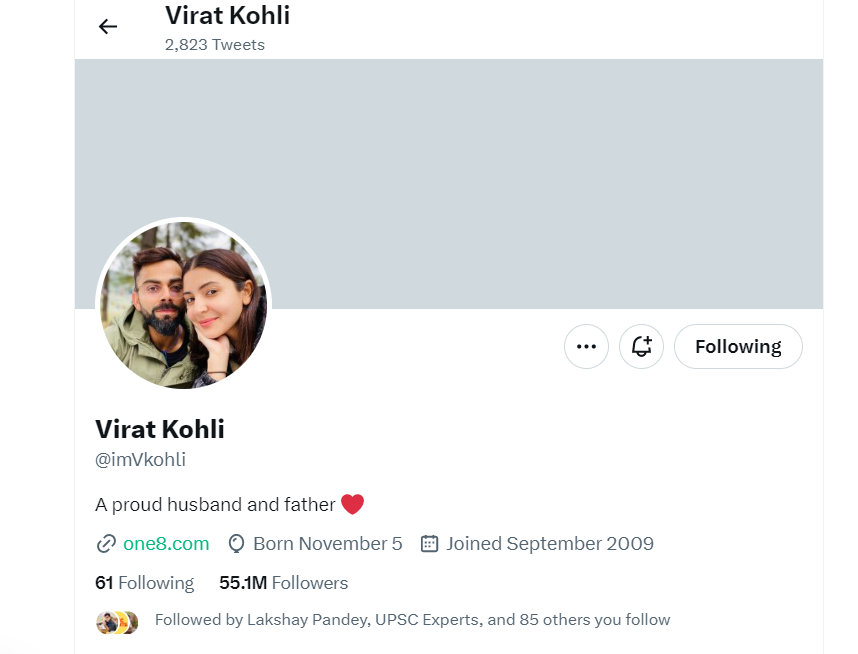Open the three-dot more options menu

point(586,347)
